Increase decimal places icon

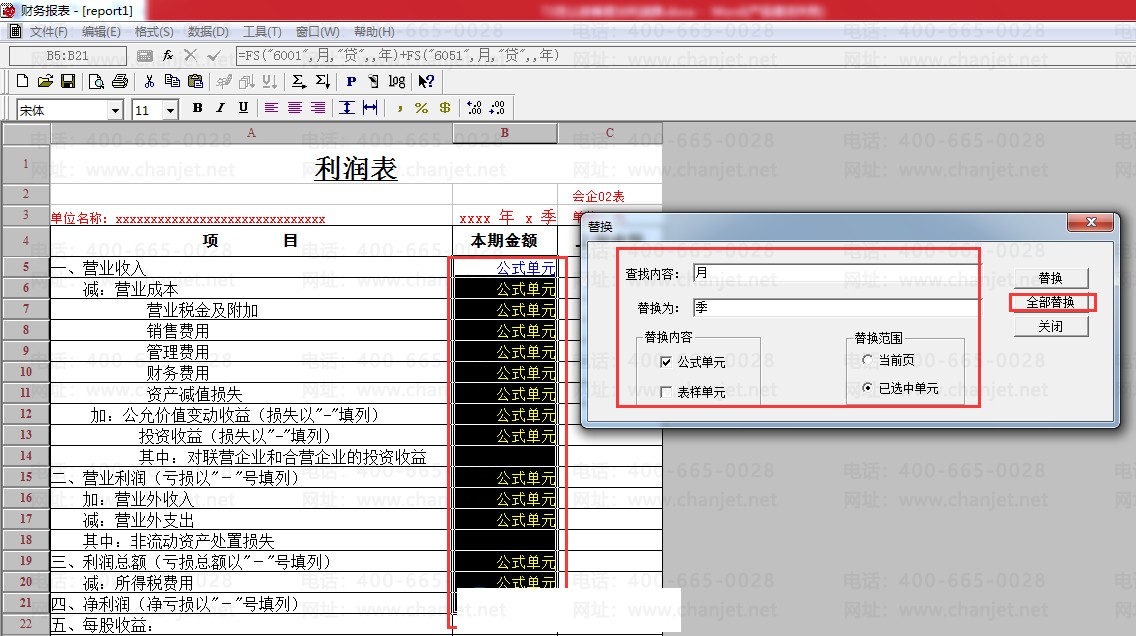(x=474, y=108)
